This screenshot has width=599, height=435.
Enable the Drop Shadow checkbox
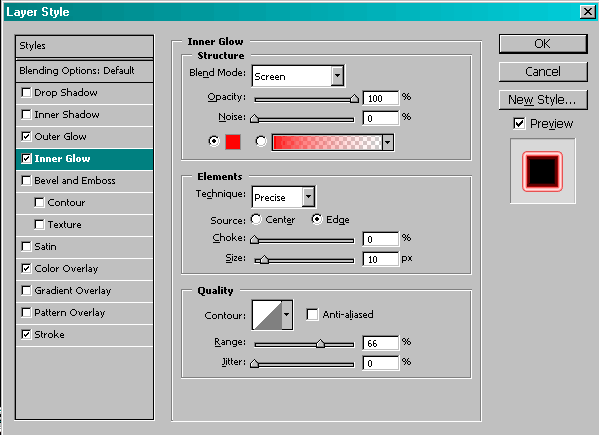point(26,92)
